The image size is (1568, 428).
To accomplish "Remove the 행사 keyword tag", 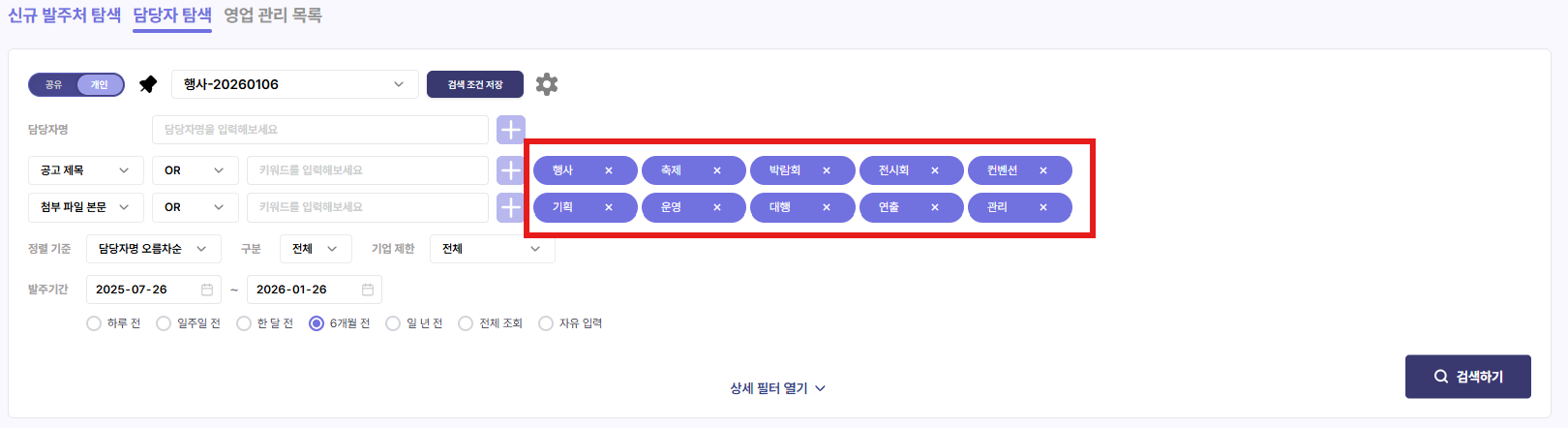I will pyautogui.click(x=609, y=170).
